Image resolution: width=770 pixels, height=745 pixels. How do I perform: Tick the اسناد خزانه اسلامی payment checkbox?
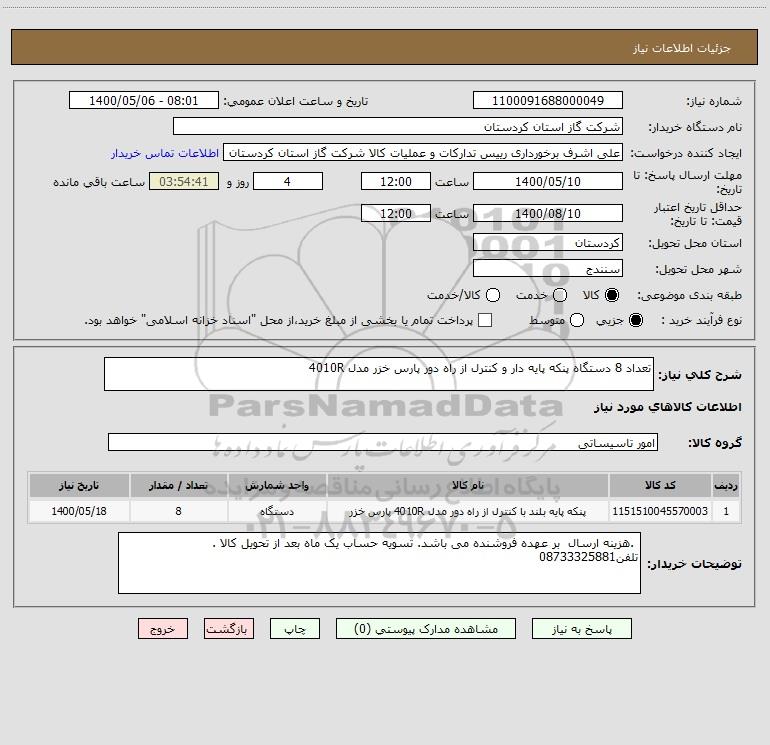[485, 320]
